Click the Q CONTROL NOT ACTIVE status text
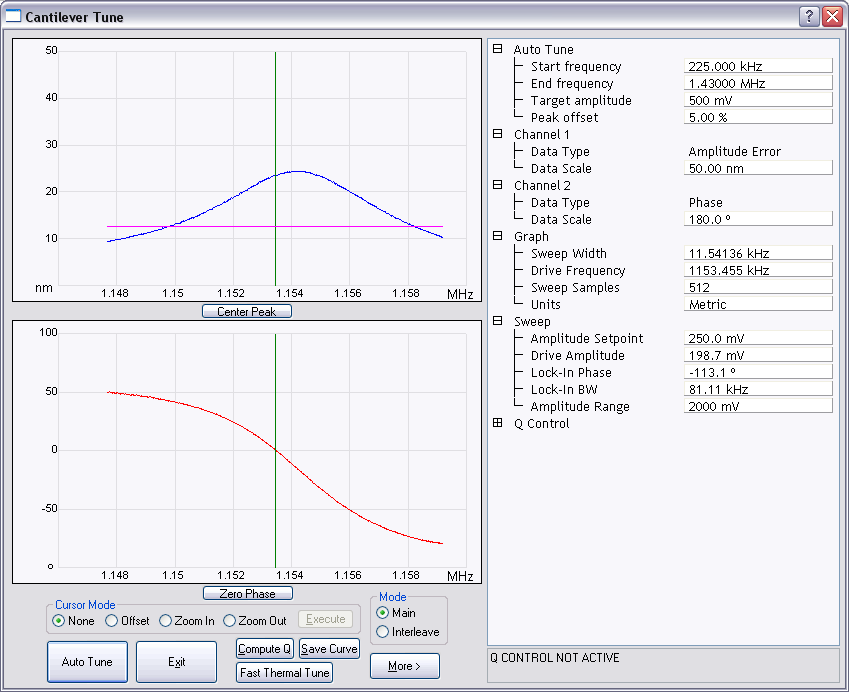850x694 pixels. pyautogui.click(x=555, y=658)
